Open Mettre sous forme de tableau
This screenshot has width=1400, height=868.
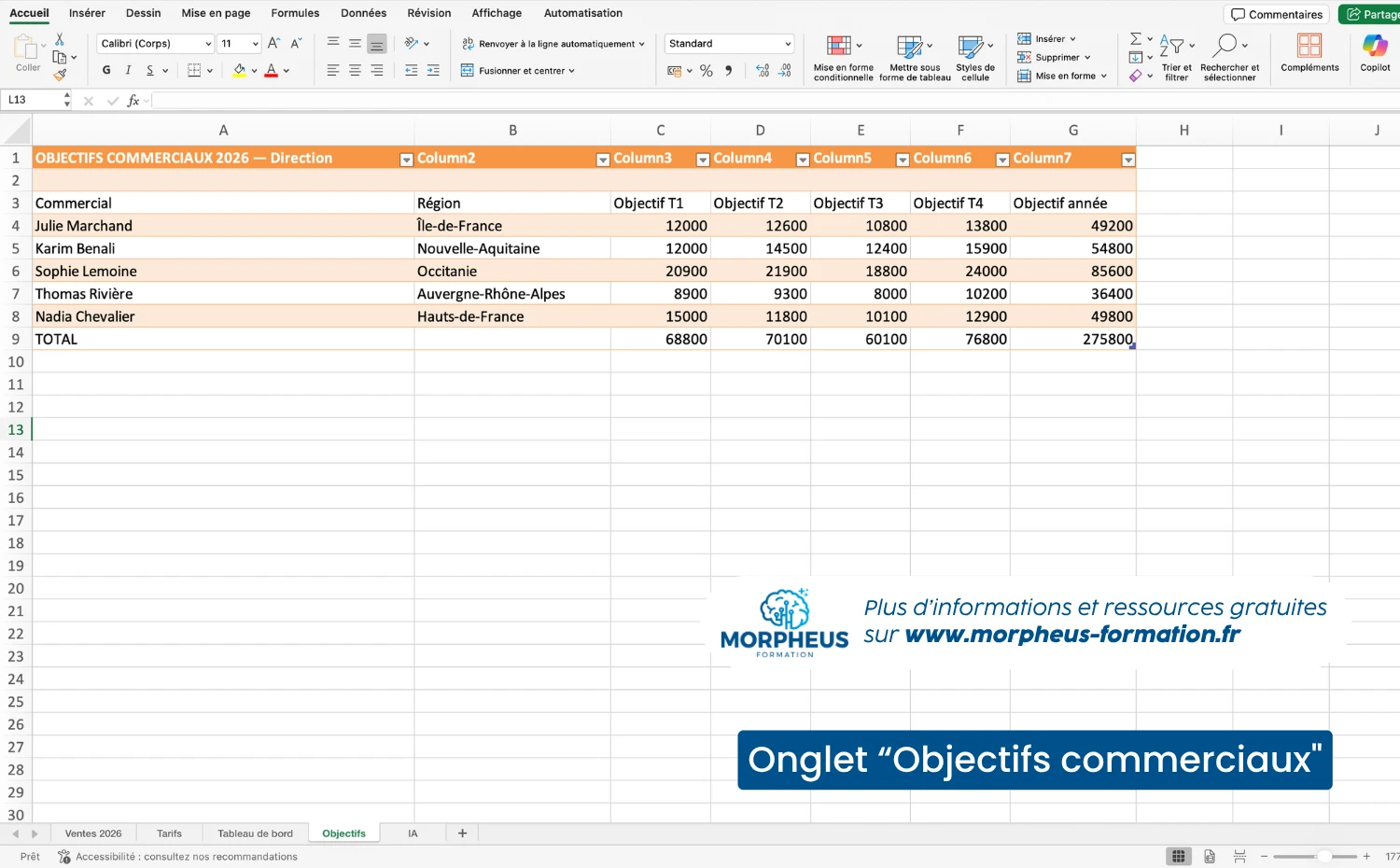pos(915,58)
